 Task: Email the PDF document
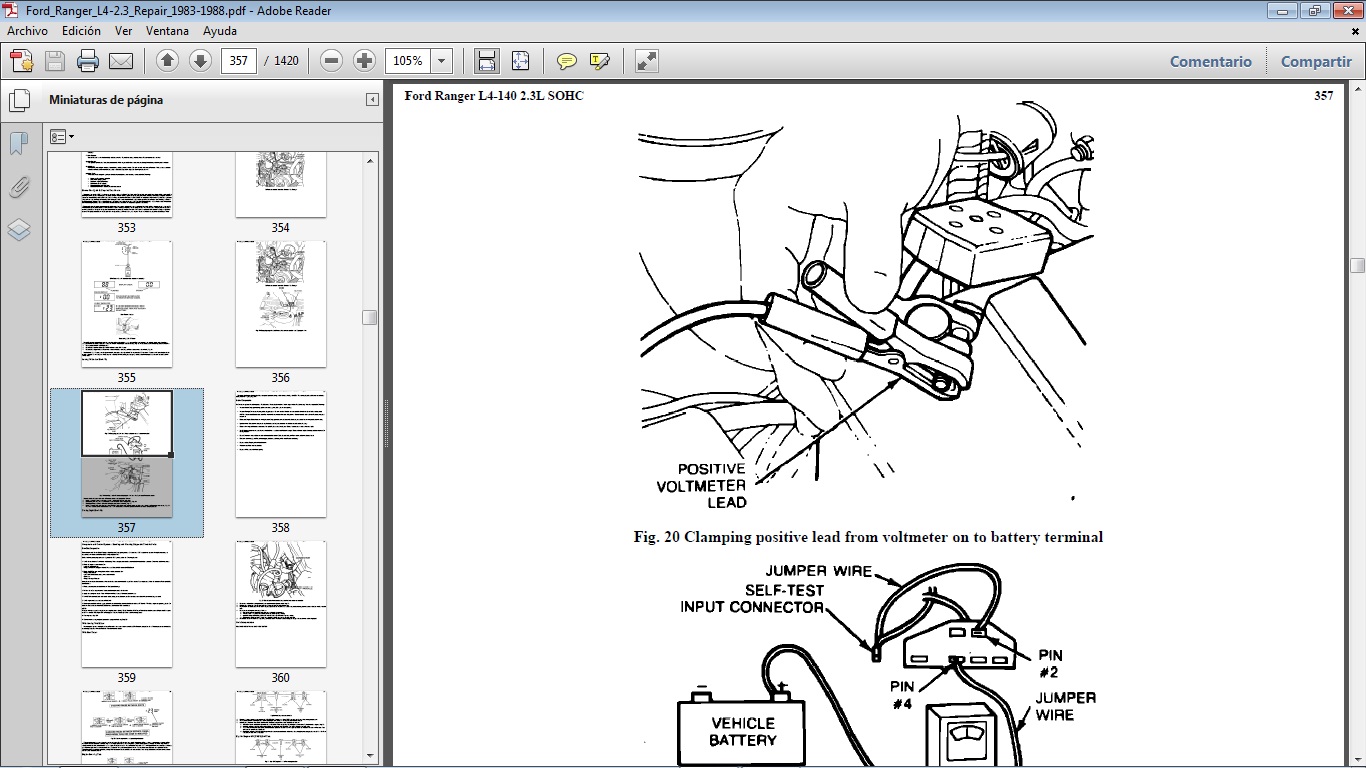(121, 60)
